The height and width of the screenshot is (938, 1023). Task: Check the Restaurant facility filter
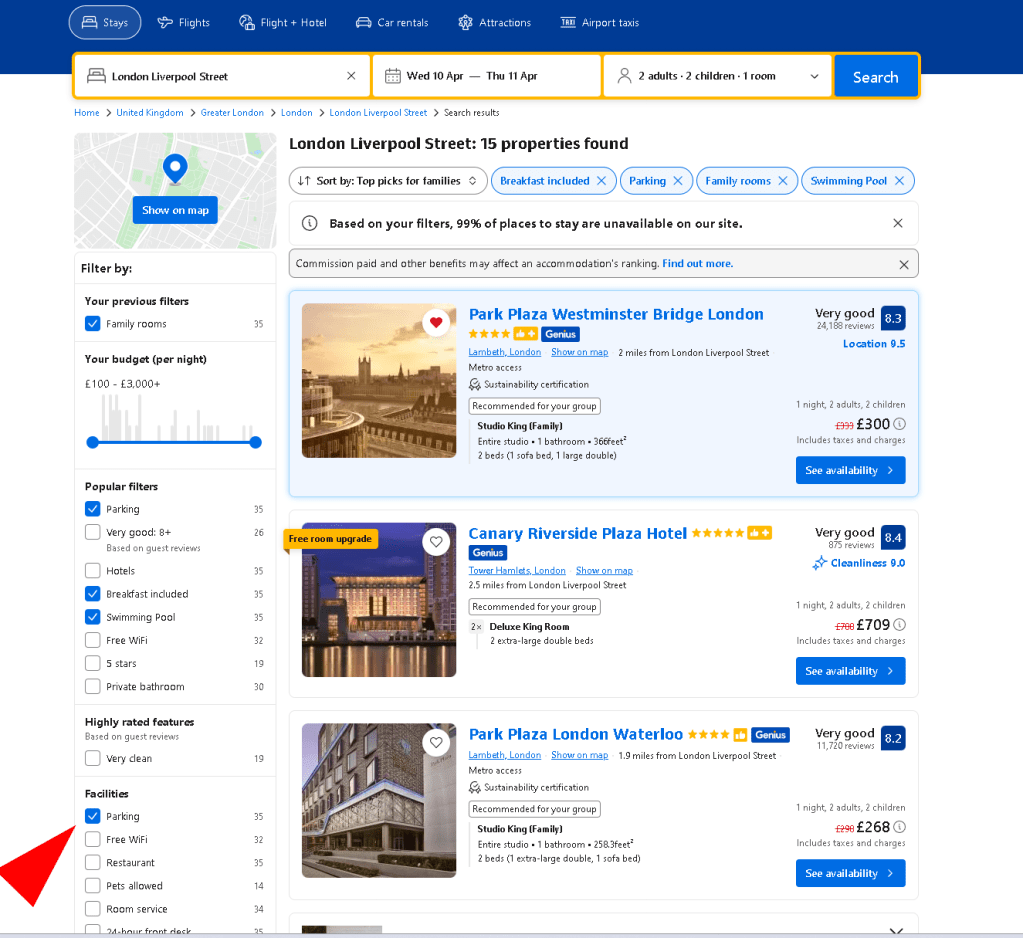[93, 862]
